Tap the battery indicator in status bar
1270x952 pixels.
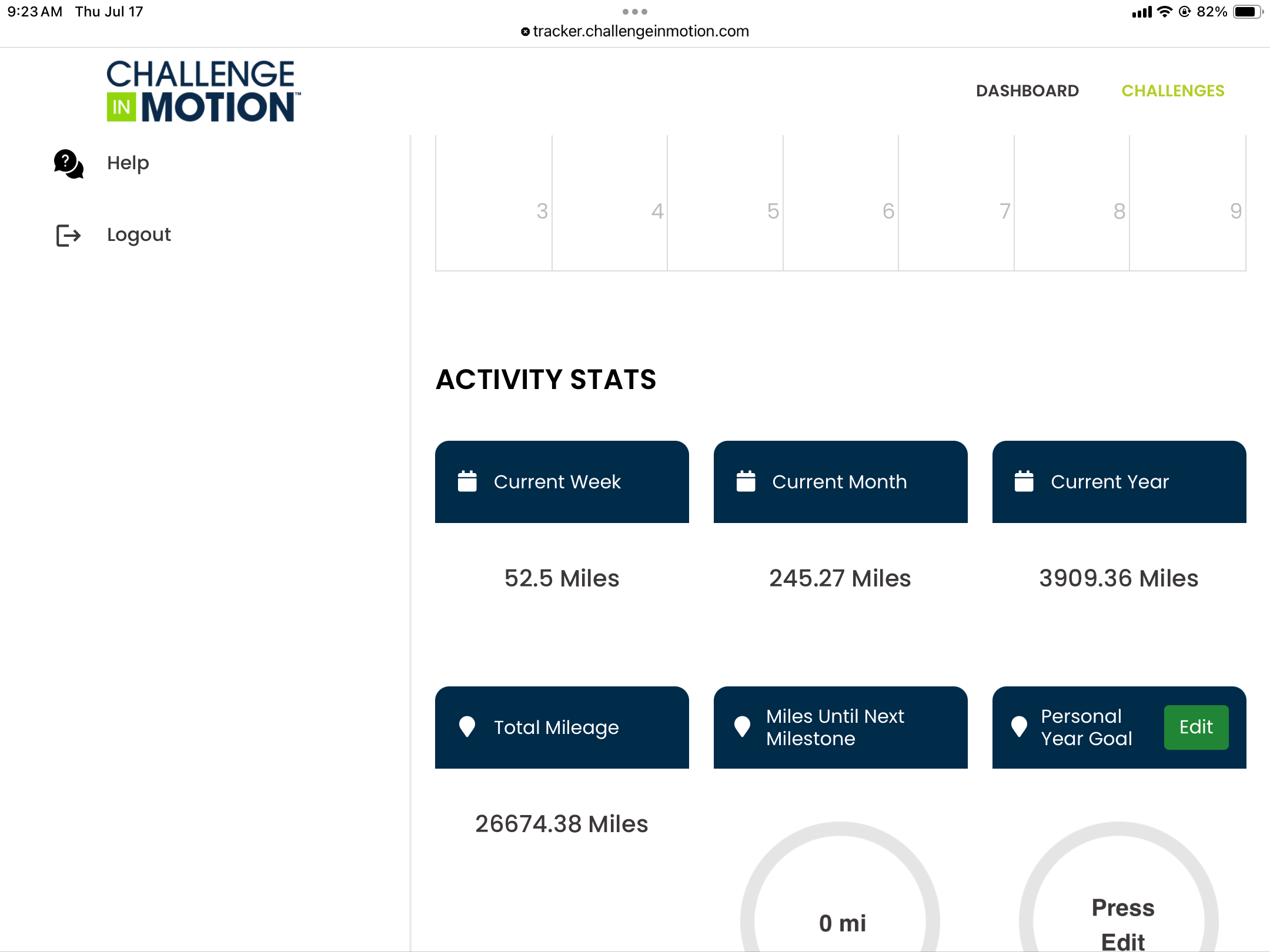click(x=1248, y=12)
